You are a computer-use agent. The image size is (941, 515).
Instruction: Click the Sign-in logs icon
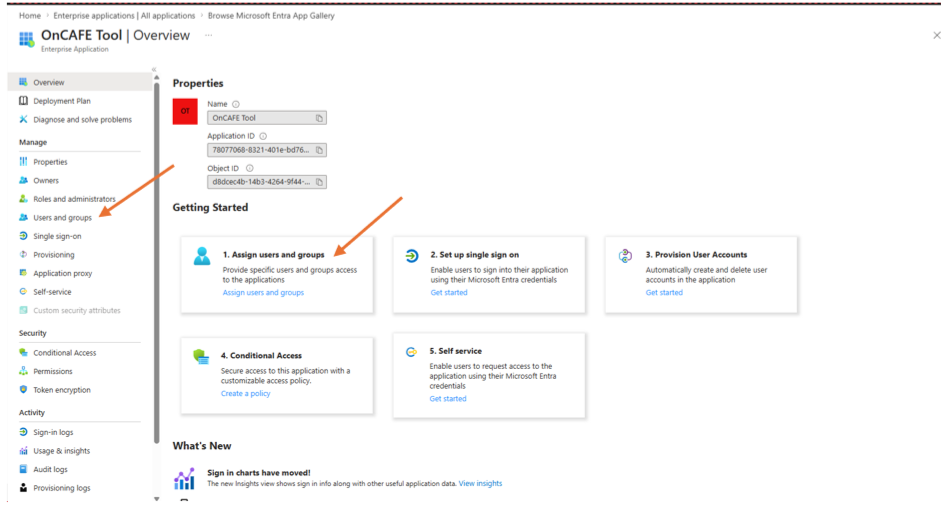coord(23,432)
